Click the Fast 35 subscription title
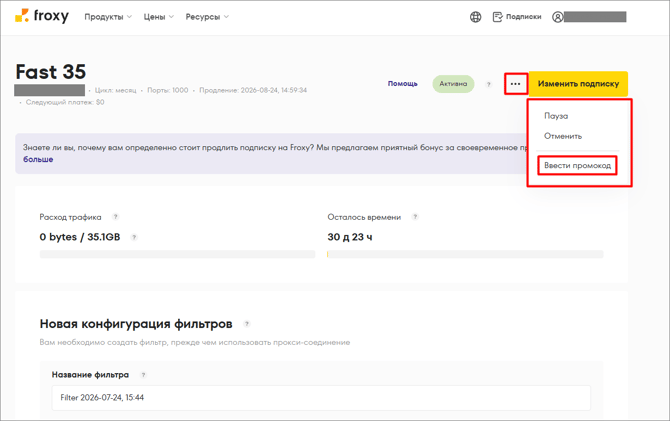 pos(51,72)
